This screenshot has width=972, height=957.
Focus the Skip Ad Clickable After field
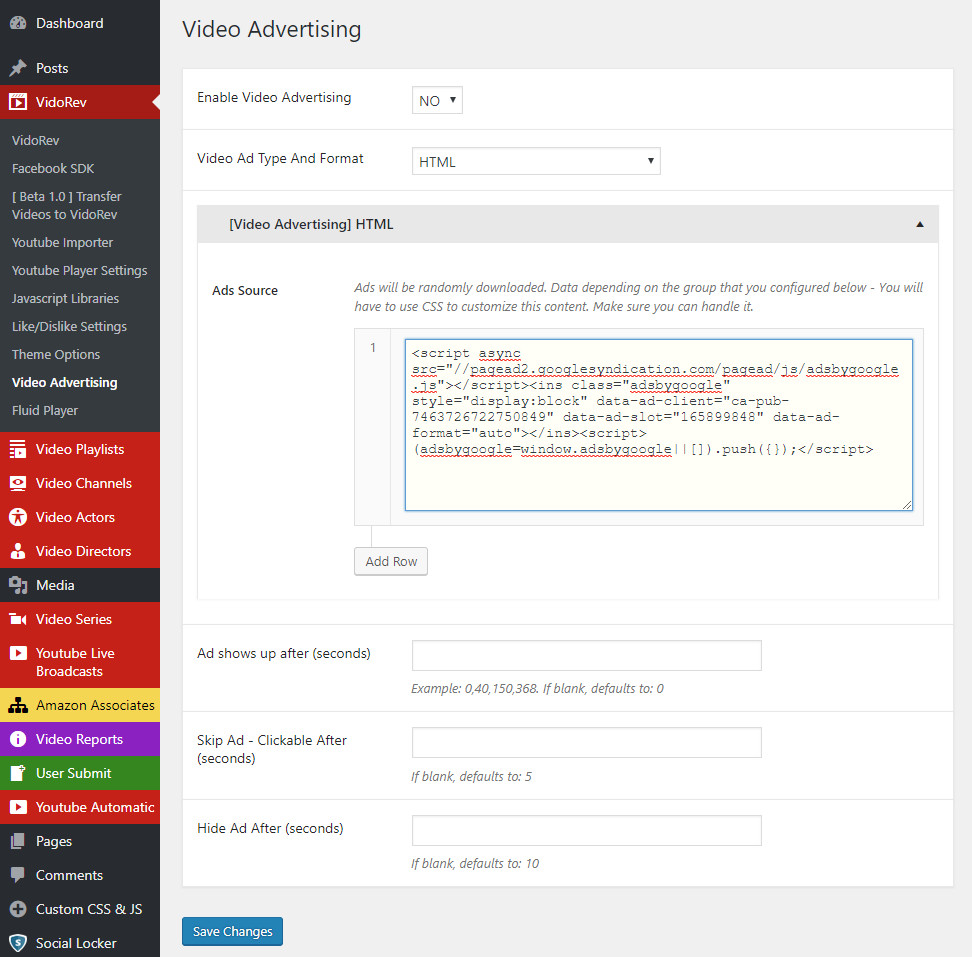click(586, 743)
